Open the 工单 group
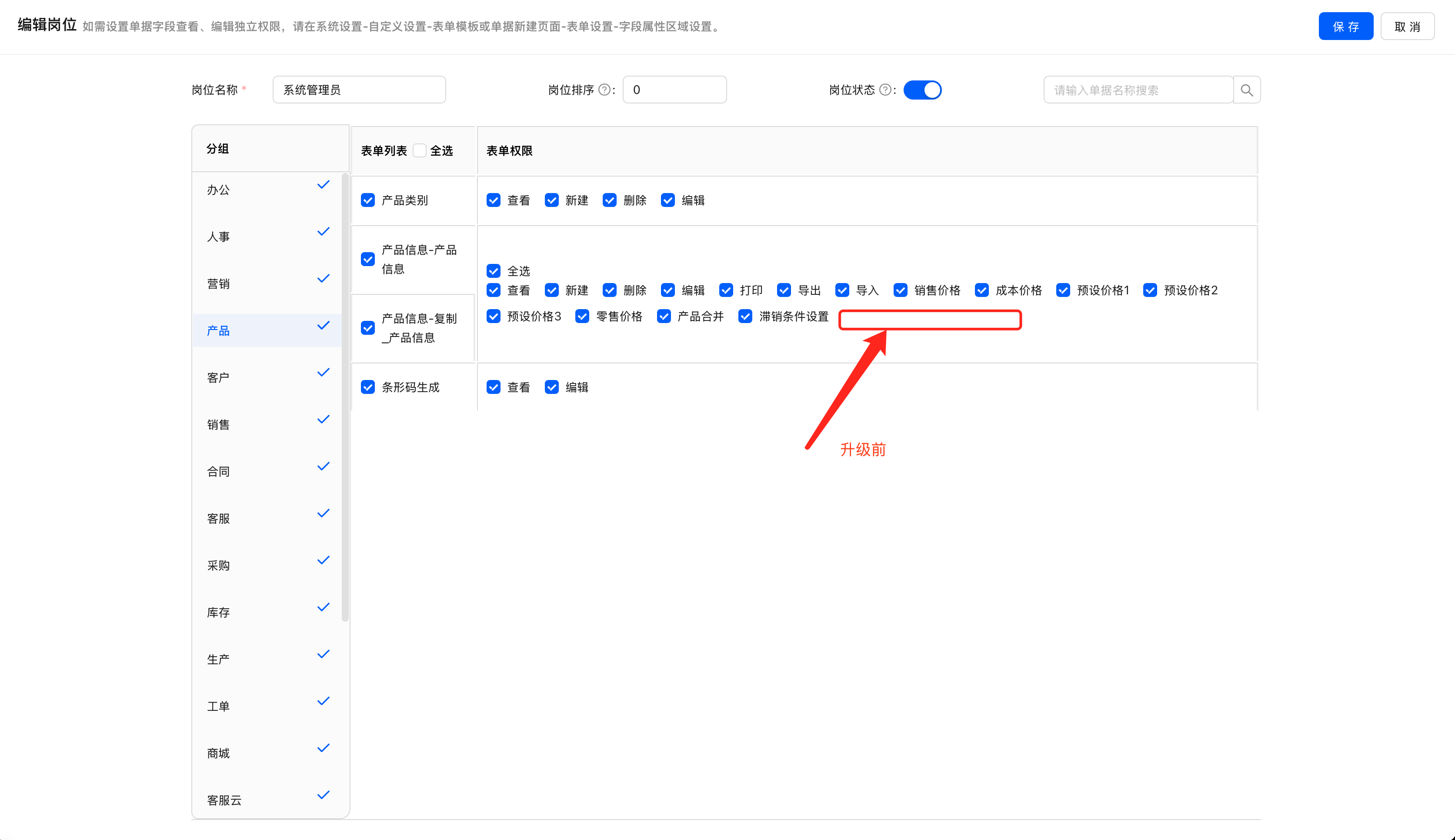 [x=267, y=706]
